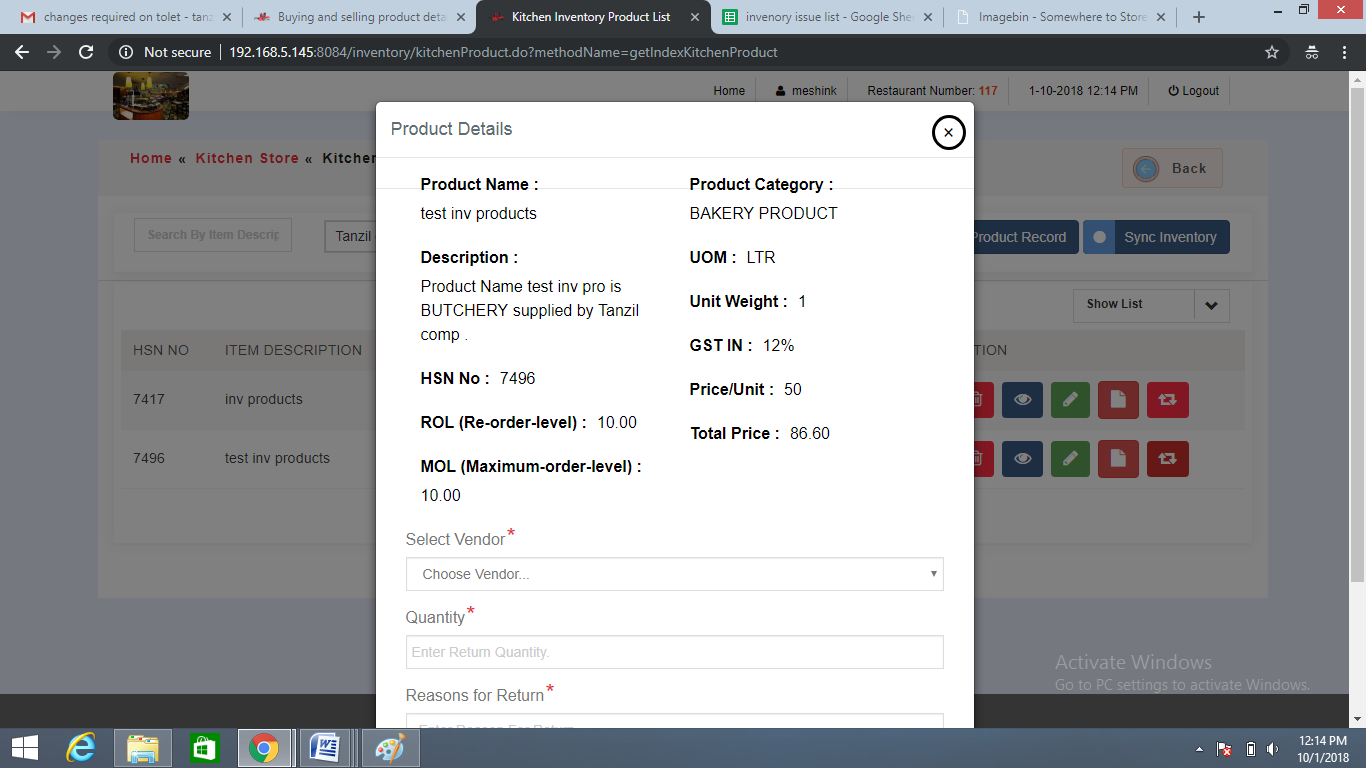The height and width of the screenshot is (768, 1366).
Task: Expand the Show List dropdown arrow
Action: 1211,305
